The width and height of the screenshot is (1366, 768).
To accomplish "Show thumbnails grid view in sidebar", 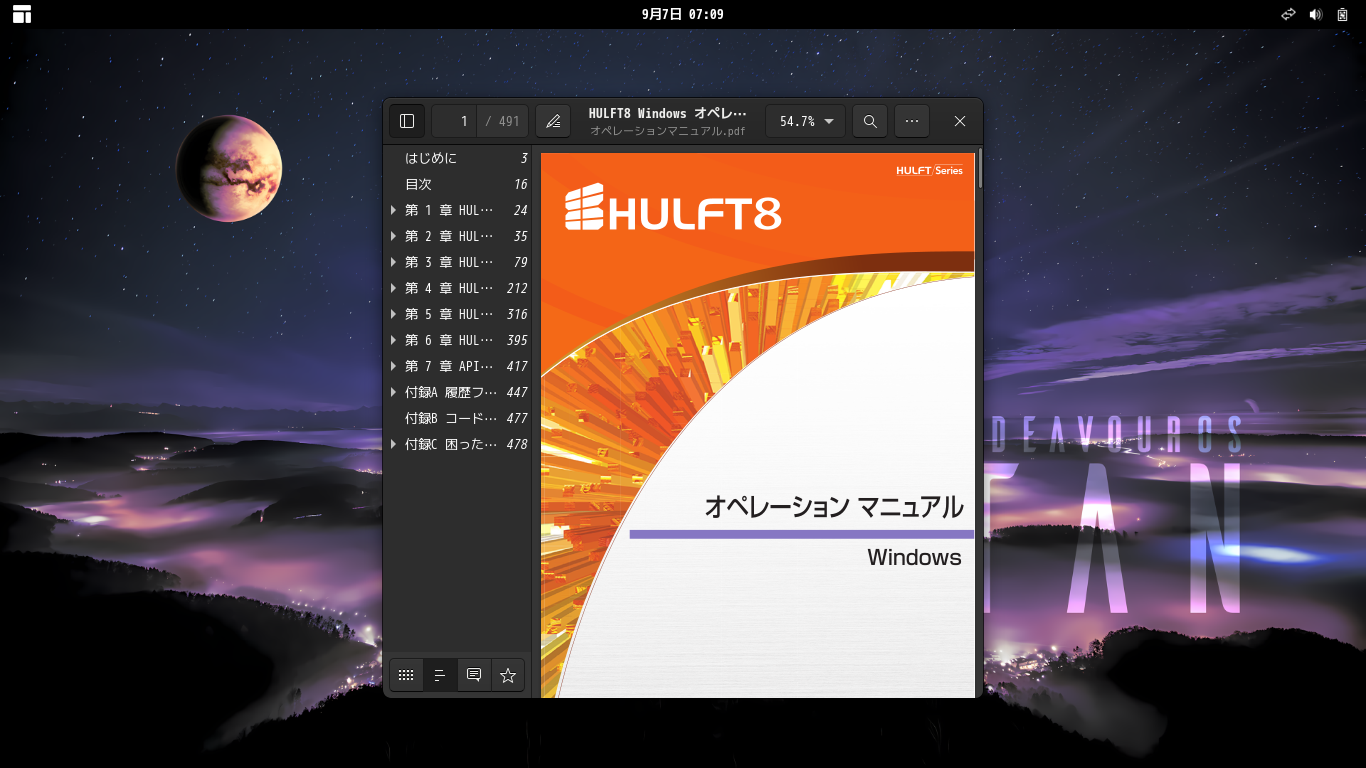I will 406,675.
